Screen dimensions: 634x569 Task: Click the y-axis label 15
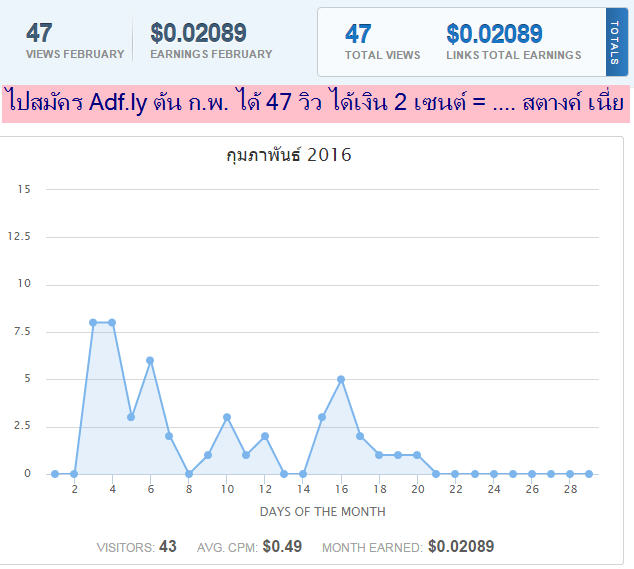pyautogui.click(x=24, y=189)
